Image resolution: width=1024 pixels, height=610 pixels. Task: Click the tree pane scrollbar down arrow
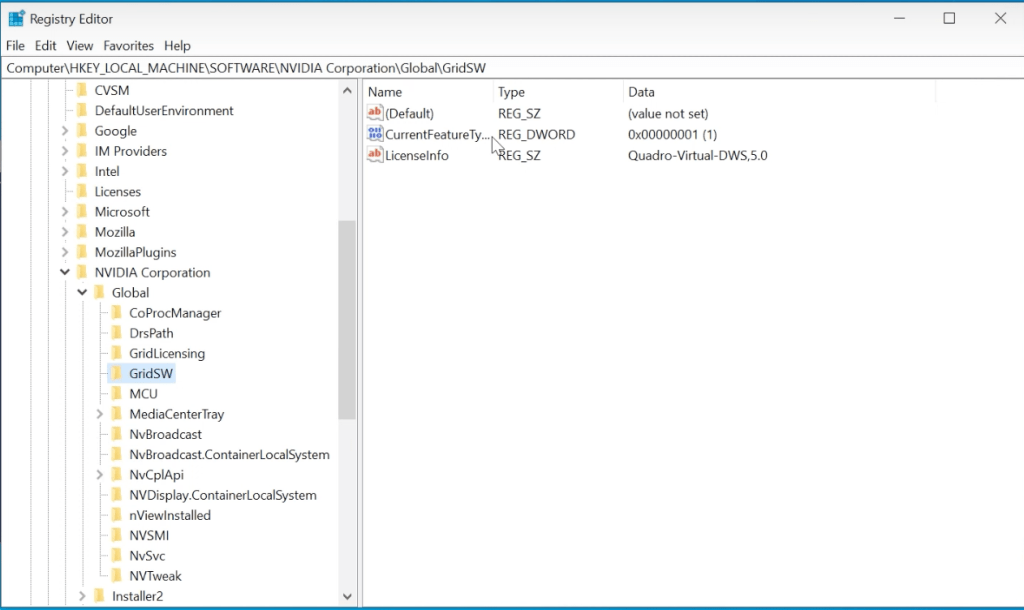coord(347,597)
